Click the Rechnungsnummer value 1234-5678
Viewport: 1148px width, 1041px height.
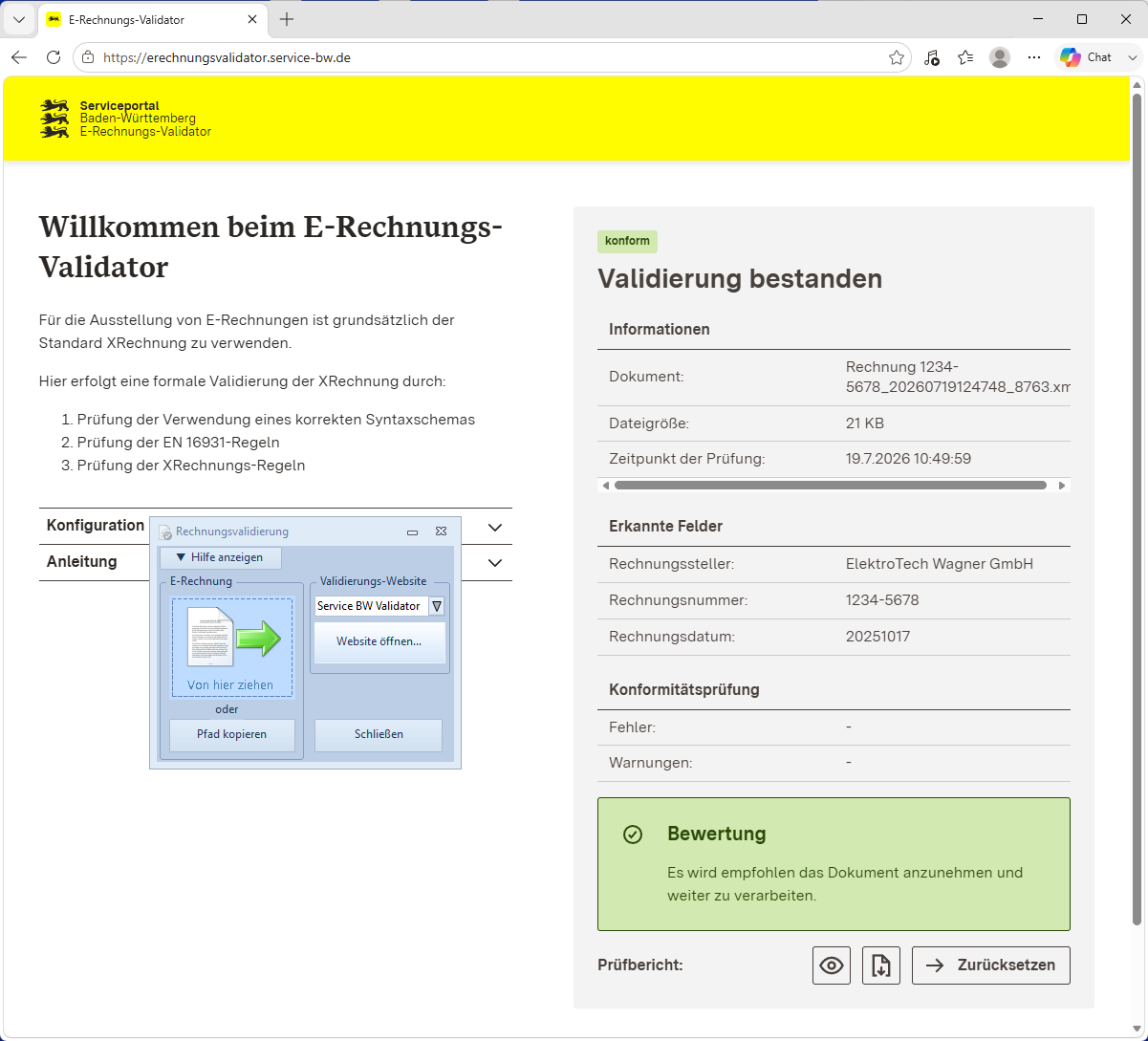pyautogui.click(x=882, y=600)
